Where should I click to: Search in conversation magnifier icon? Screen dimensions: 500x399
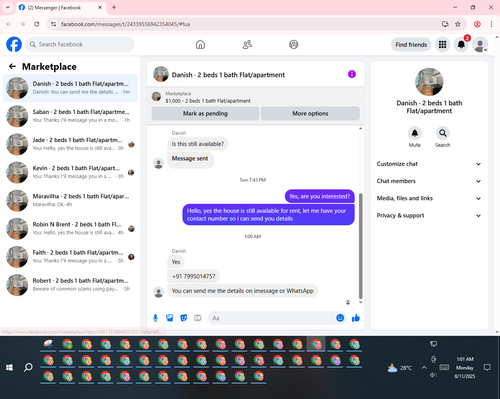443,133
